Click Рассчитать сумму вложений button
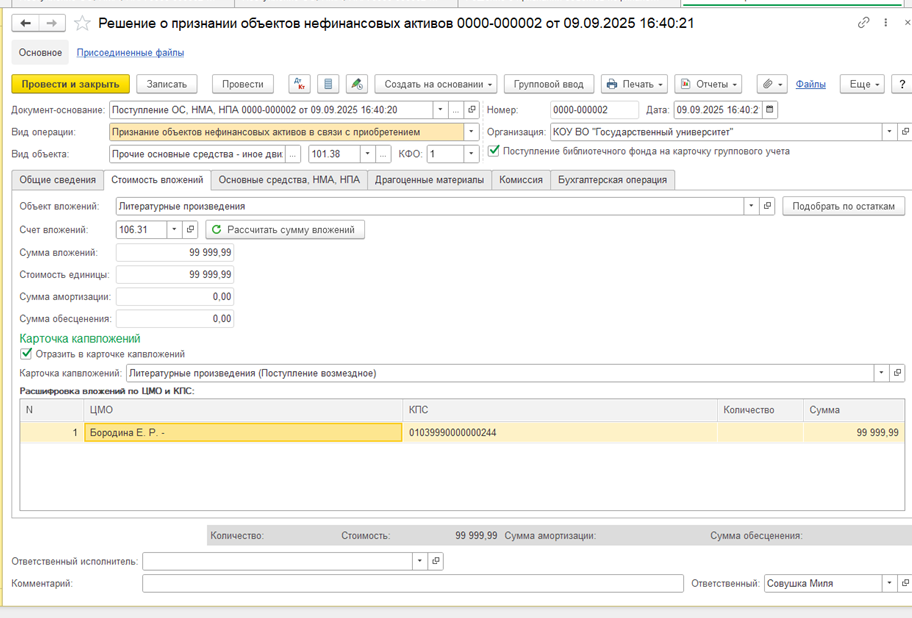The image size is (912, 618). point(285,230)
